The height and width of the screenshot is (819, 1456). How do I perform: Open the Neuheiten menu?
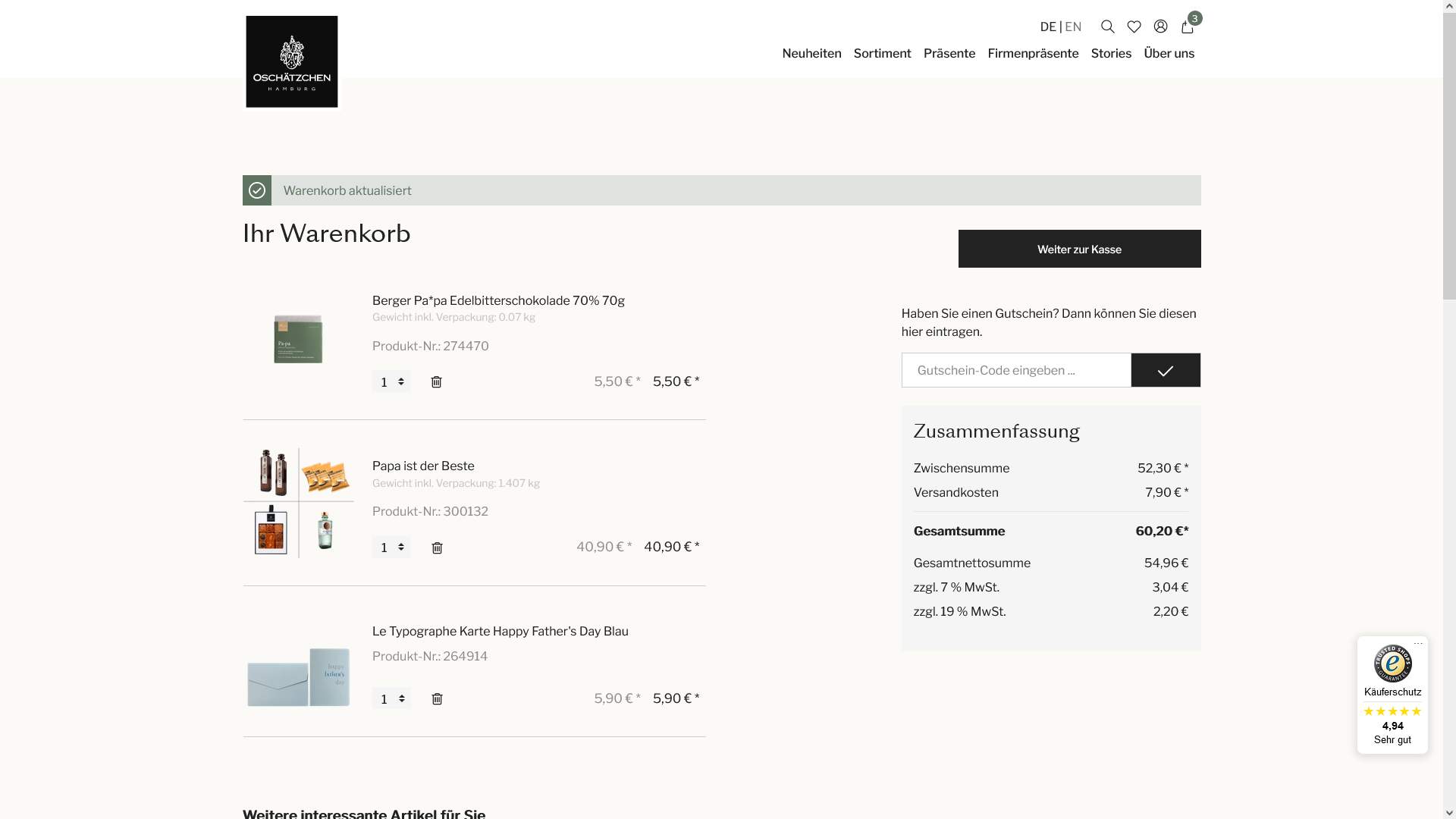click(x=811, y=53)
